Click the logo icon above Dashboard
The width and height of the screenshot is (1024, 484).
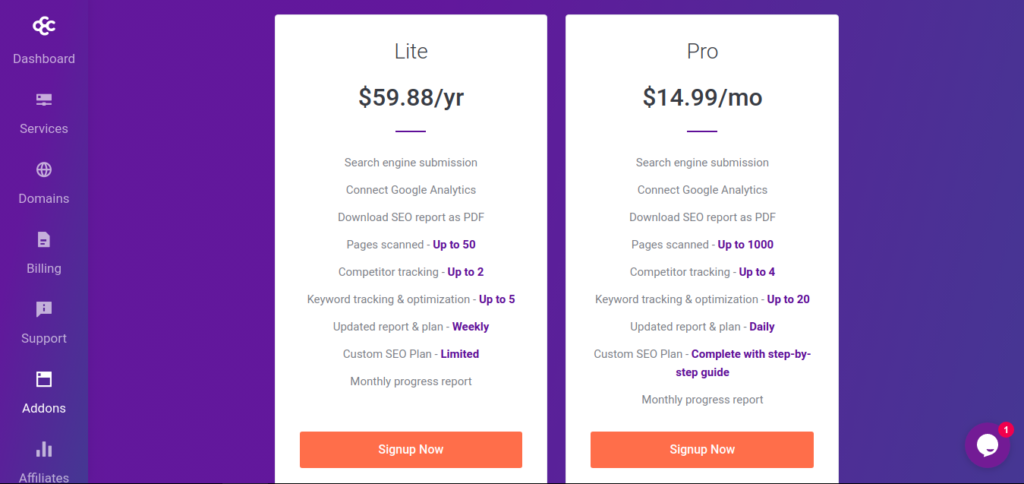click(x=44, y=26)
